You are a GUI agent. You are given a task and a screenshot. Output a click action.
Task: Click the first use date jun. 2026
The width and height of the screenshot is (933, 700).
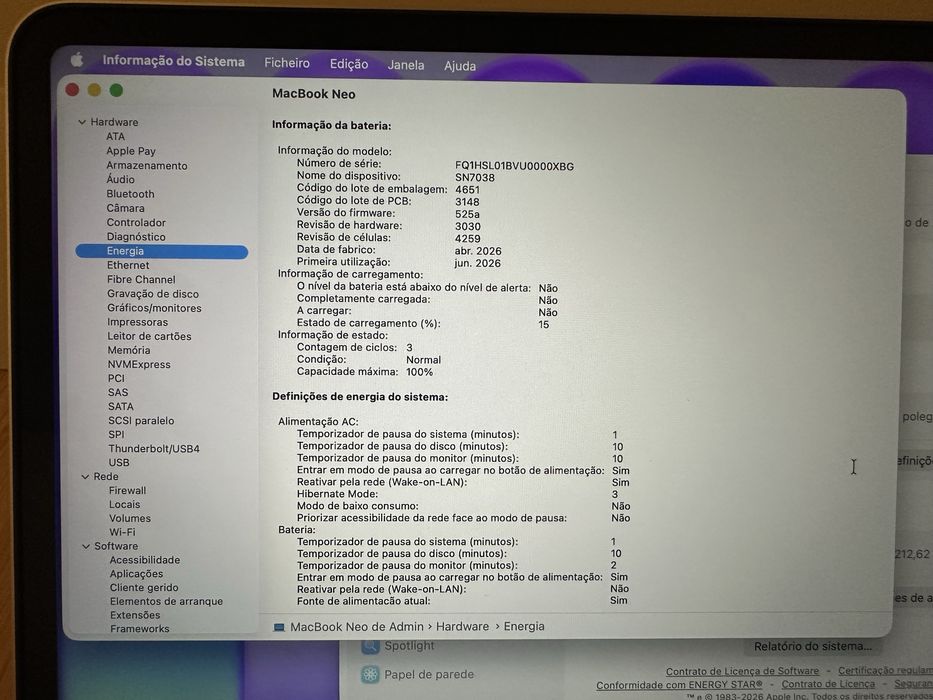(477, 263)
